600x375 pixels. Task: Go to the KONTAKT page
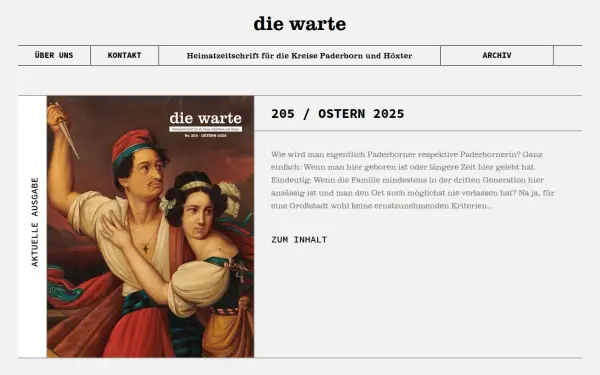coord(124,55)
